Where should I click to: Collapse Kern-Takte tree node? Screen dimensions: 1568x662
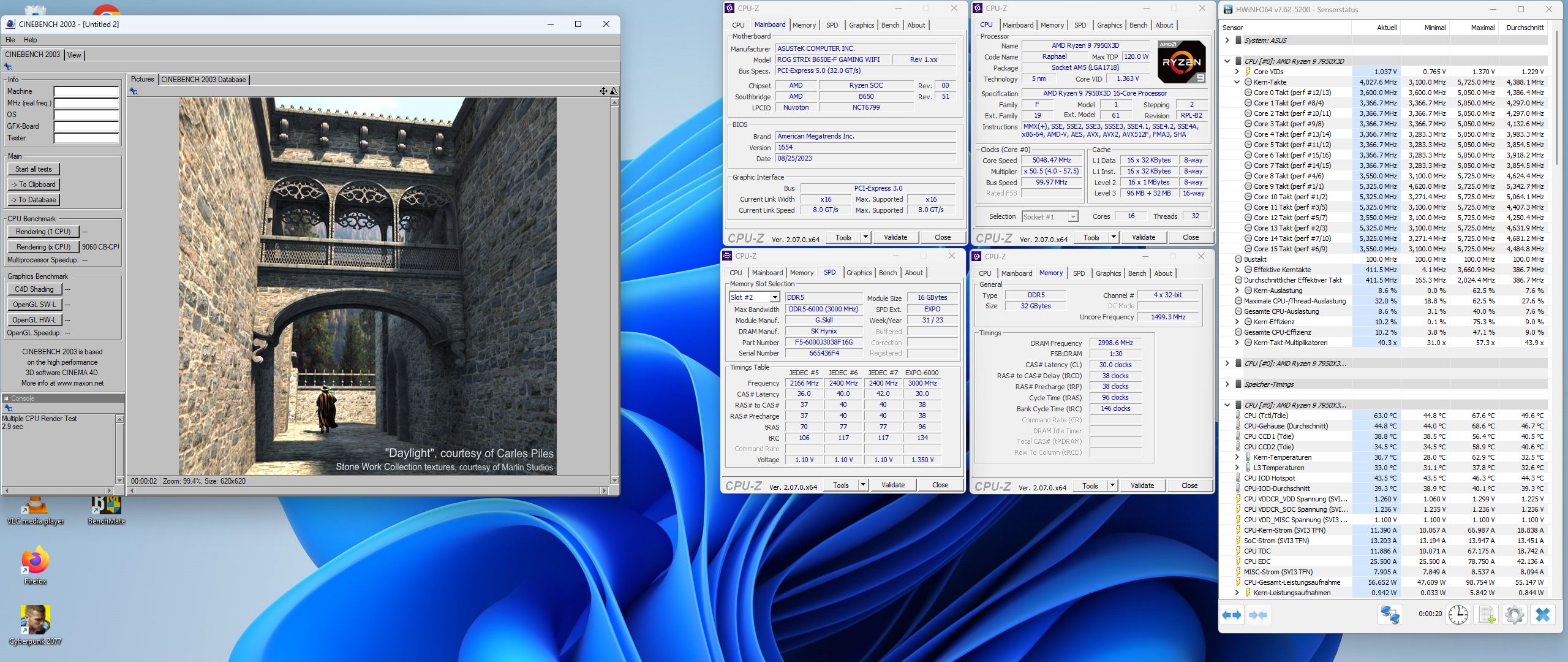(x=1237, y=82)
